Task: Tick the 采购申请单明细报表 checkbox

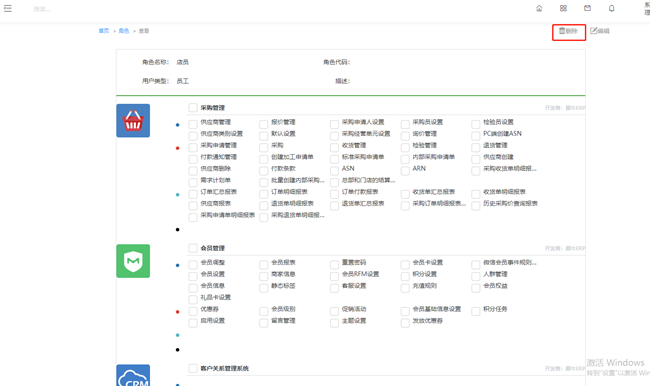Action: coord(193,217)
